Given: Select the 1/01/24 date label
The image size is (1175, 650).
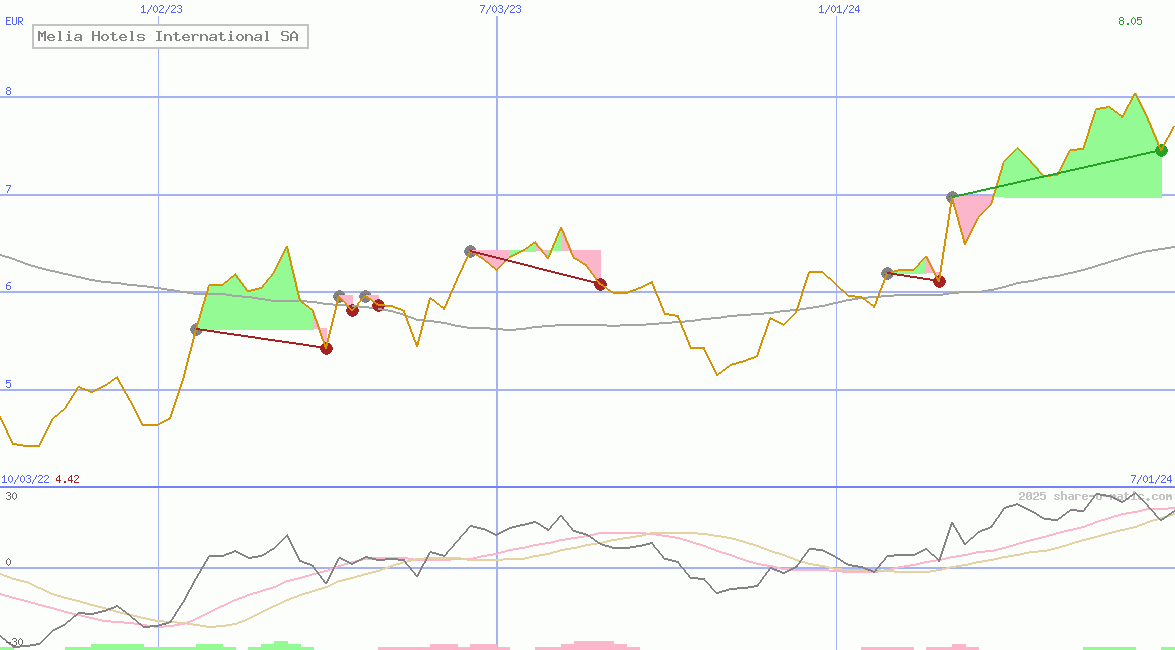Looking at the screenshot, I should click(x=839, y=9).
